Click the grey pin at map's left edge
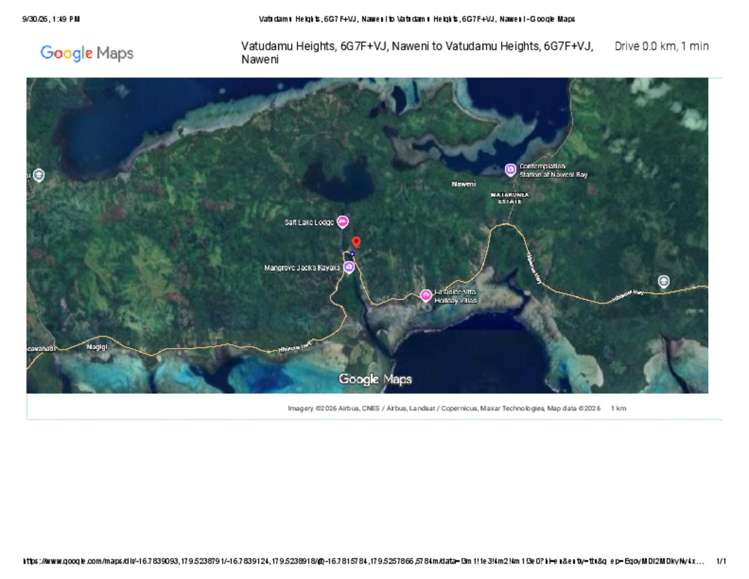Screen dimensions: 749x579 (39, 175)
